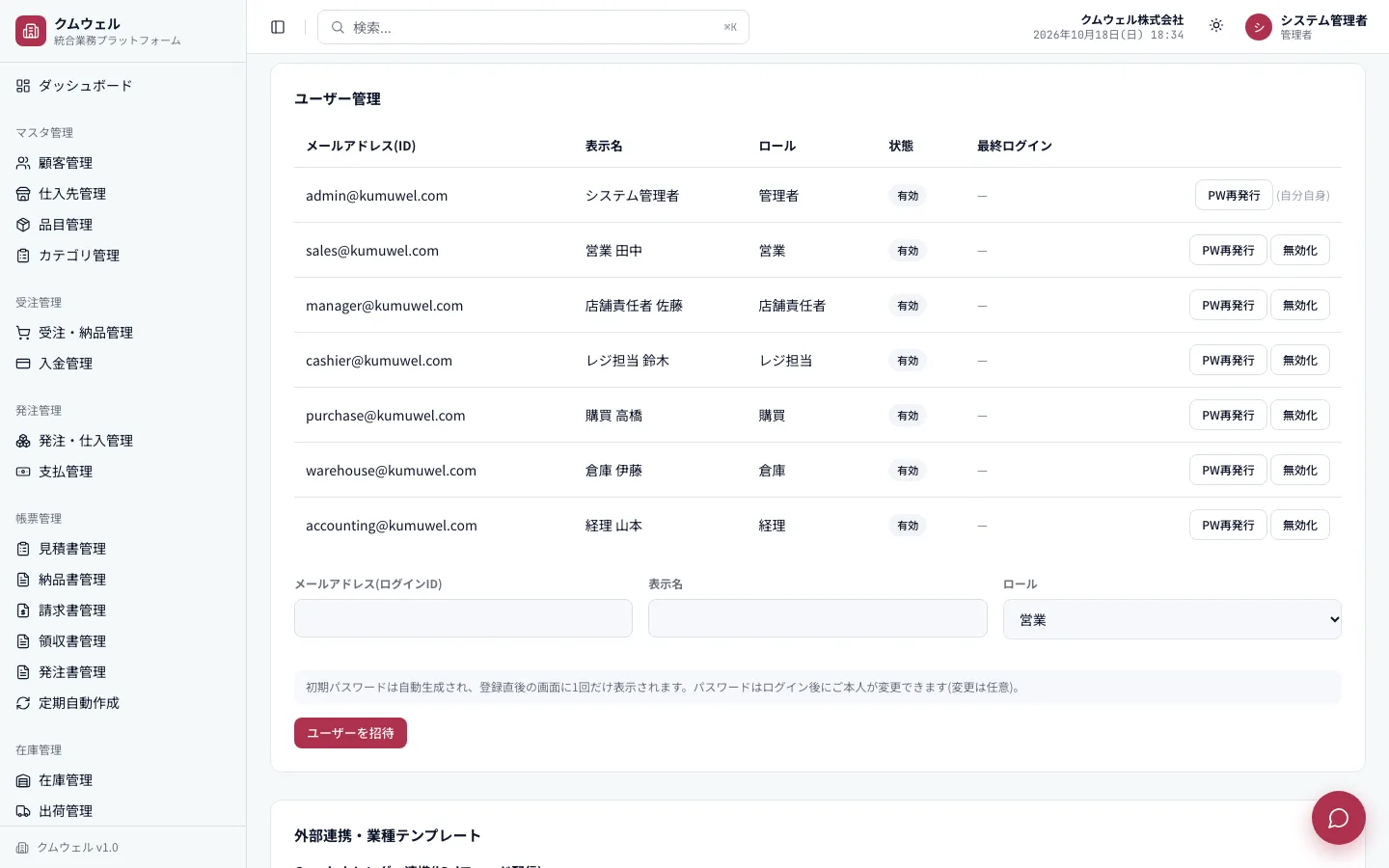Screen dimensions: 1389x868
Task: Open 在庫管理 in the sidebar
Action: (123, 780)
